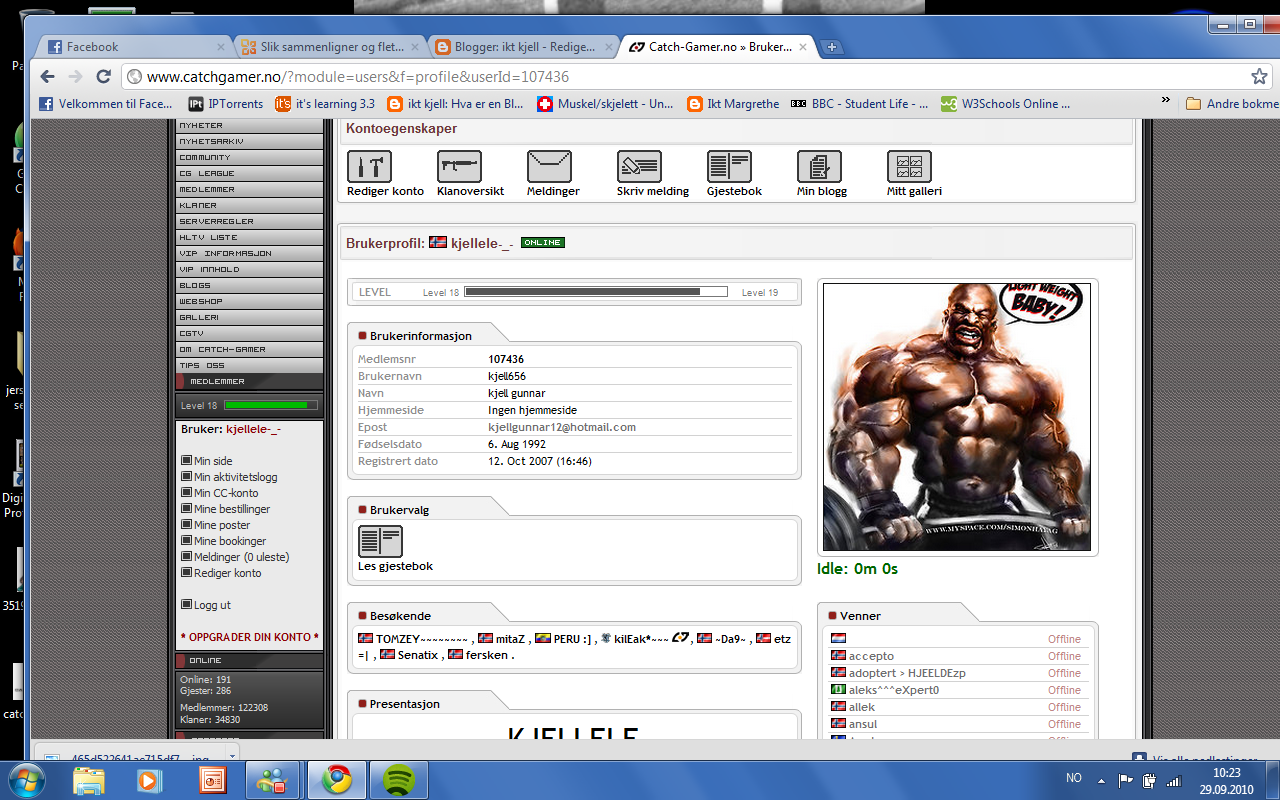
Task: Open the WEBSHOP menu item
Action: click(x=249, y=301)
